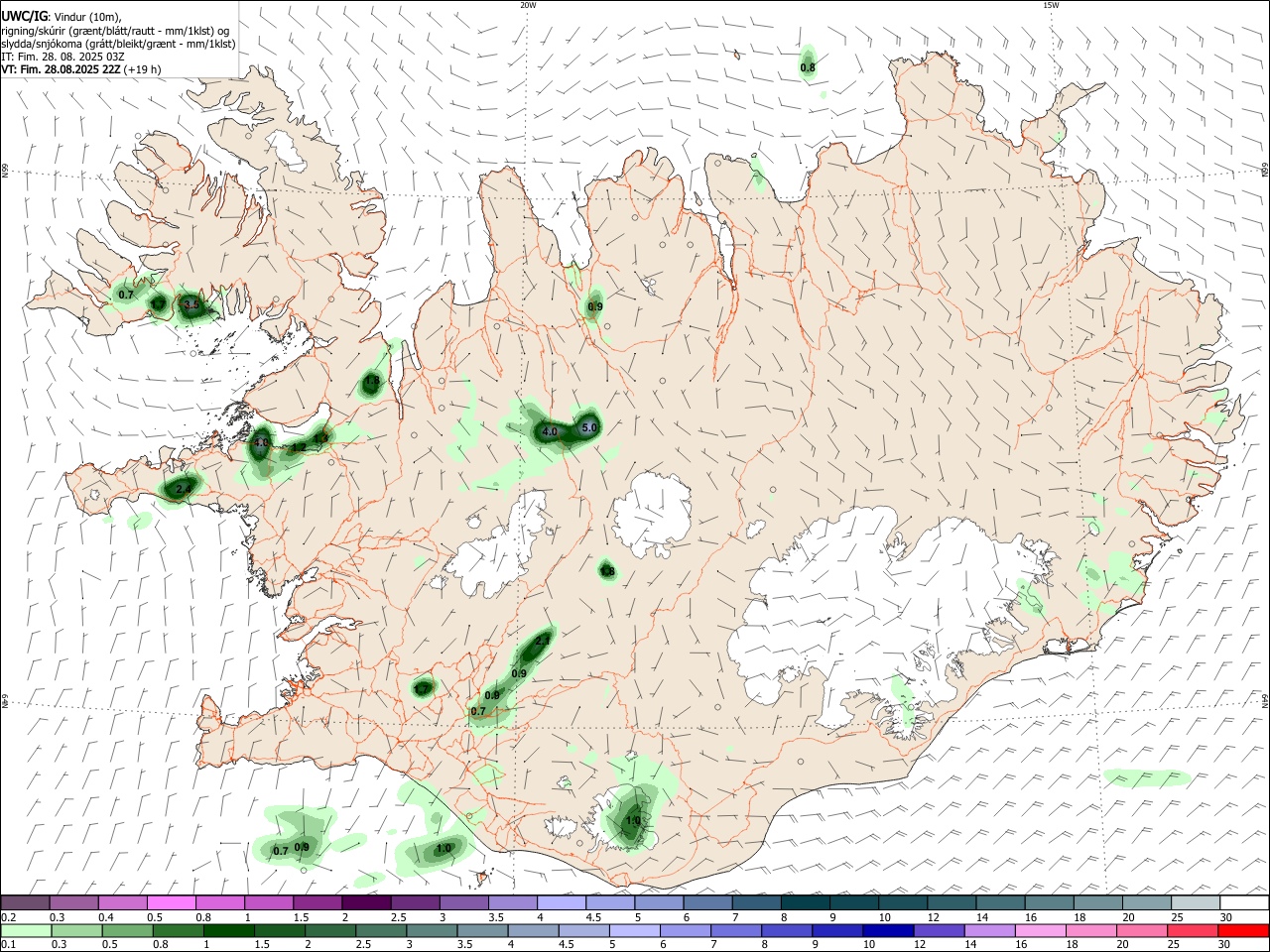The image size is (1270, 952).
Task: Select the 2.4 precipitation value on the map
Action: tap(183, 489)
